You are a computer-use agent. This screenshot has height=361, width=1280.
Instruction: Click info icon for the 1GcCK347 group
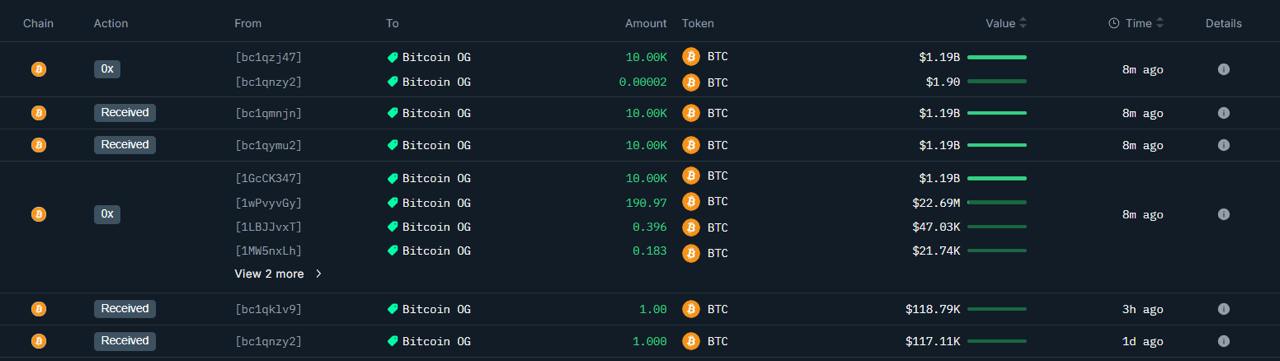(x=1223, y=214)
